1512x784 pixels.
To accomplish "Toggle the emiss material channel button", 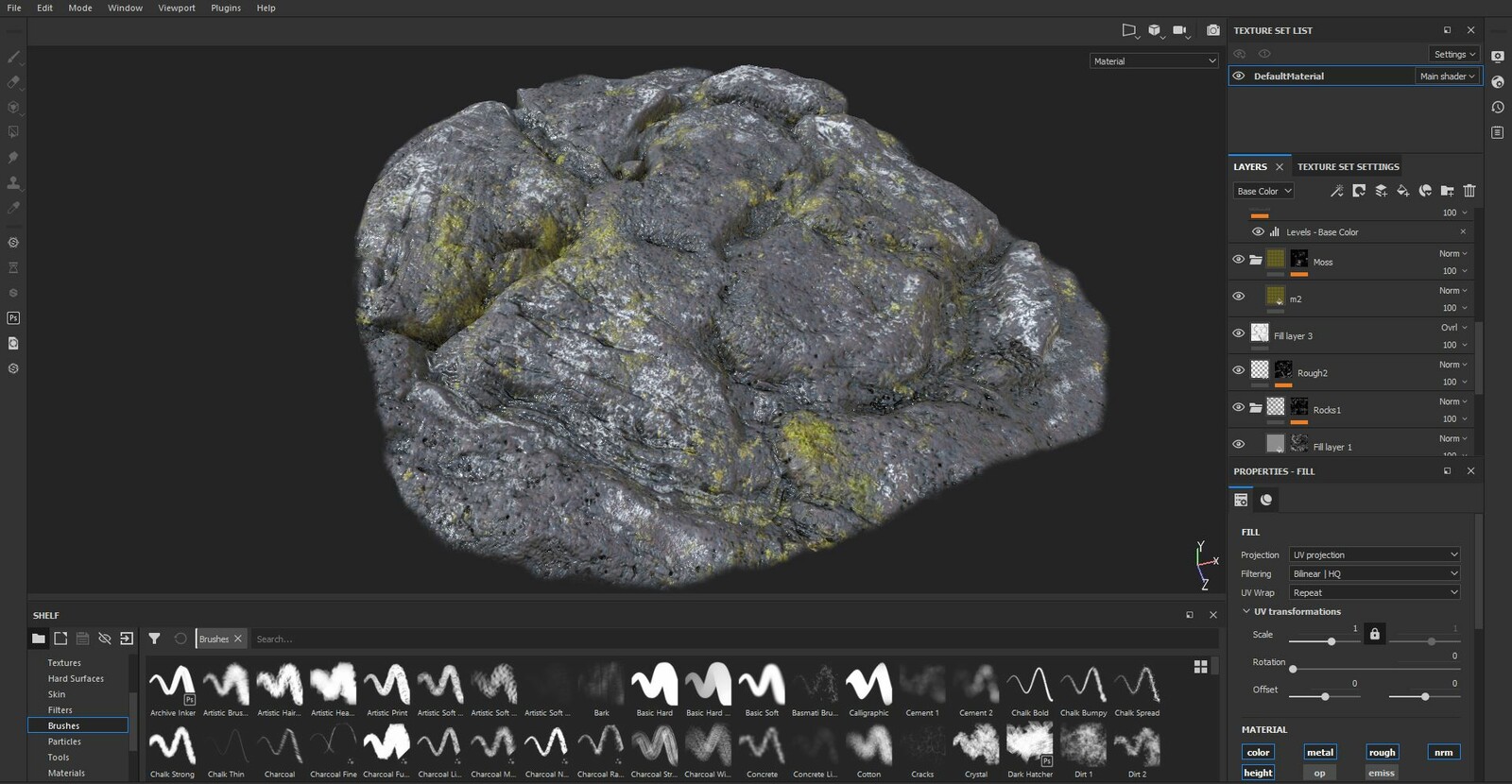I will (x=1382, y=773).
